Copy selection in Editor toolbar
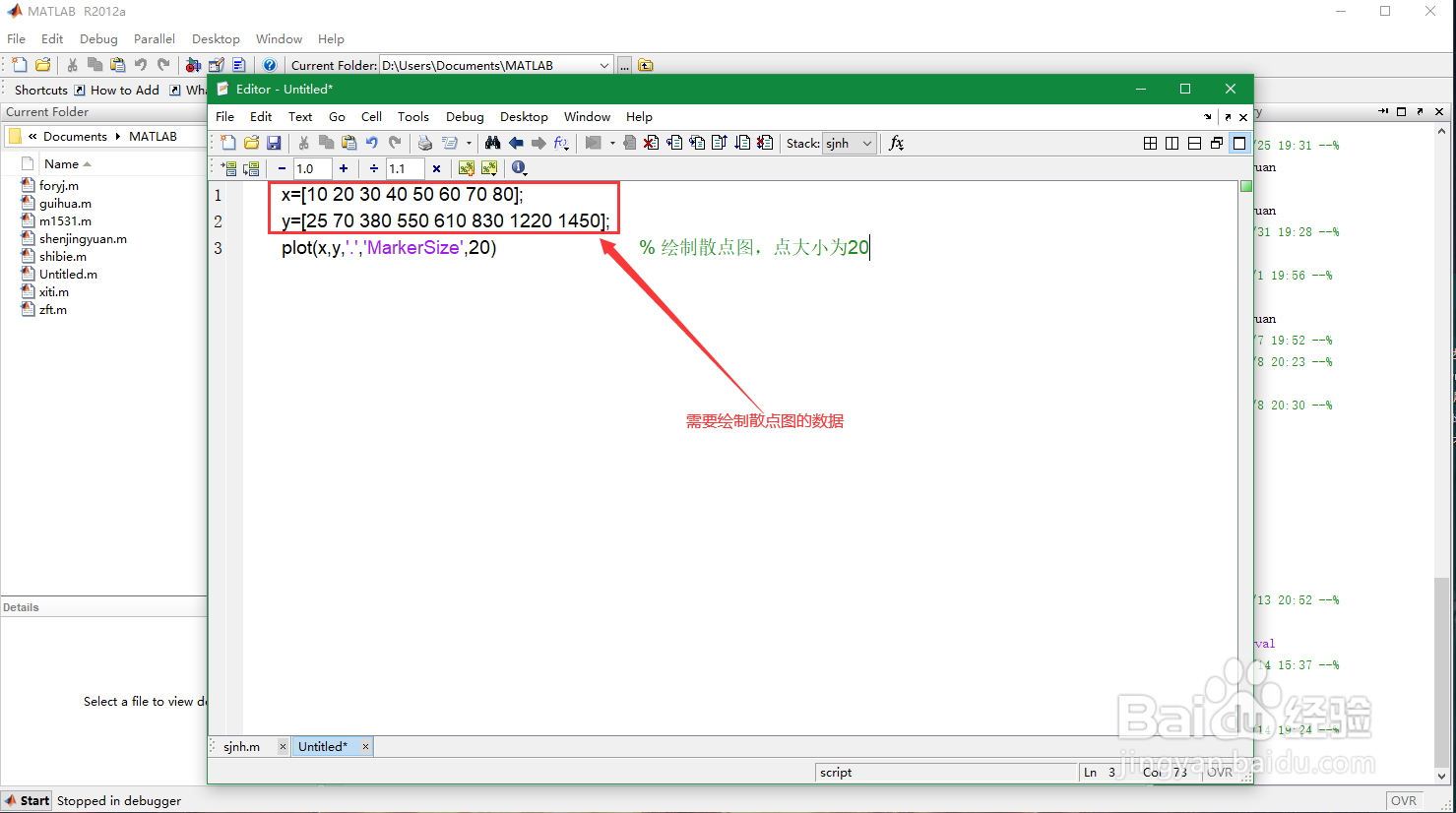Image resolution: width=1456 pixels, height=813 pixels. click(326, 143)
